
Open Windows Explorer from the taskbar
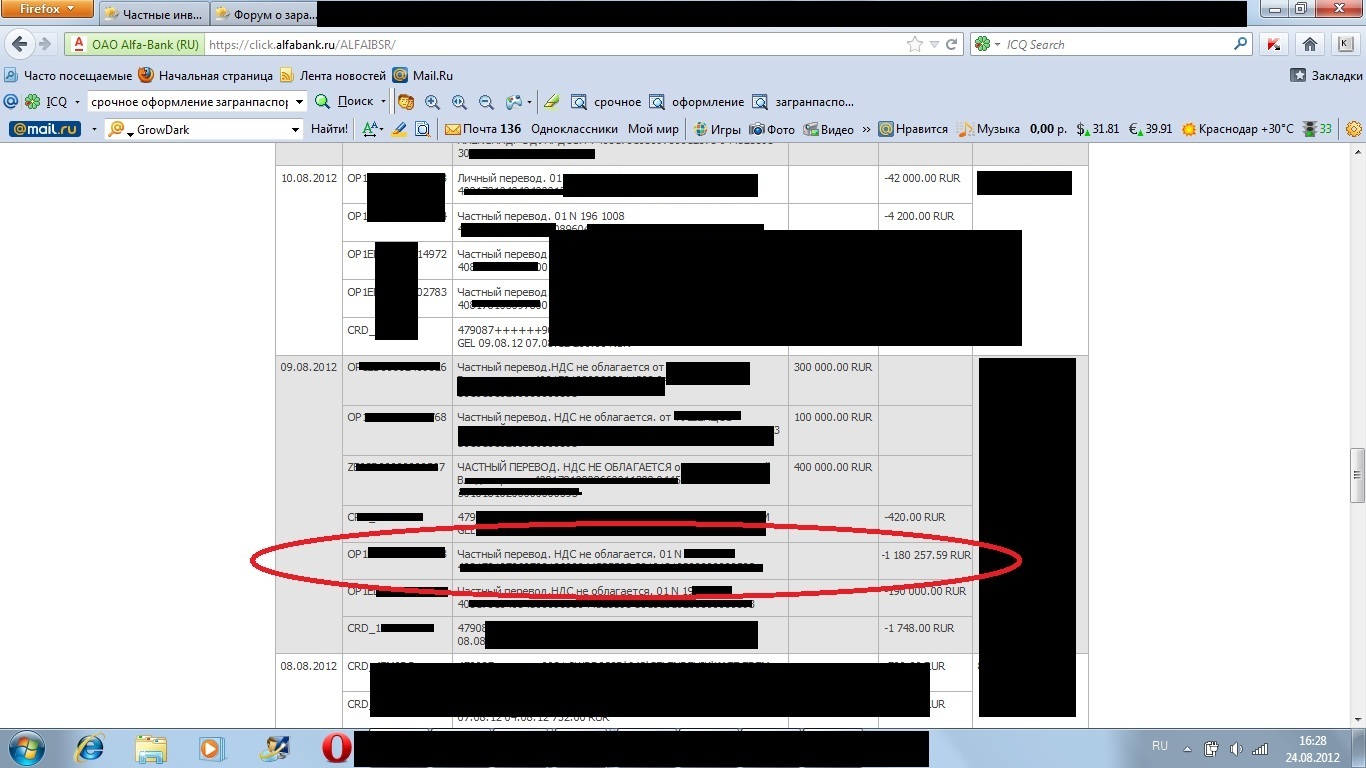151,748
